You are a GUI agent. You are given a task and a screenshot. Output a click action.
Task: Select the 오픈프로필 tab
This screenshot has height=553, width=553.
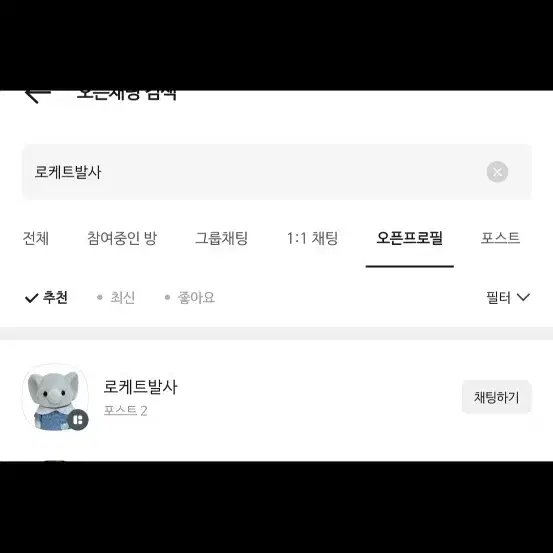point(409,238)
